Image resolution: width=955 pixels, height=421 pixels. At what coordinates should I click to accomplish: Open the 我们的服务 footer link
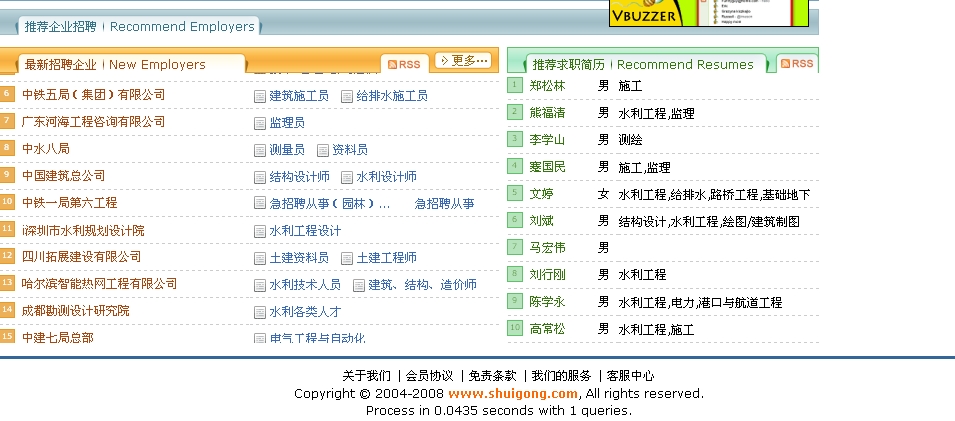561,375
